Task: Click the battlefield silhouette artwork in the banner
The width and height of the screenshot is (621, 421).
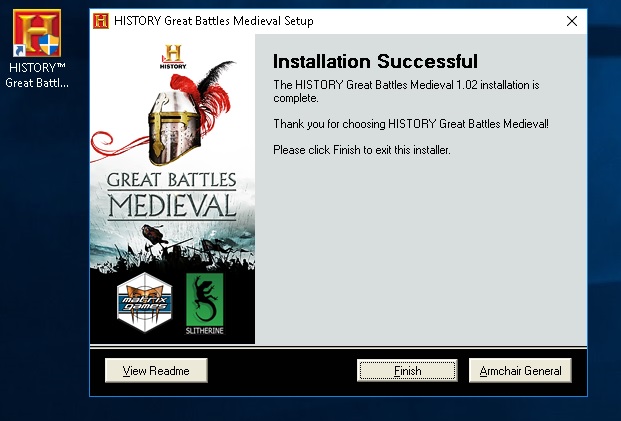Action: coord(172,248)
